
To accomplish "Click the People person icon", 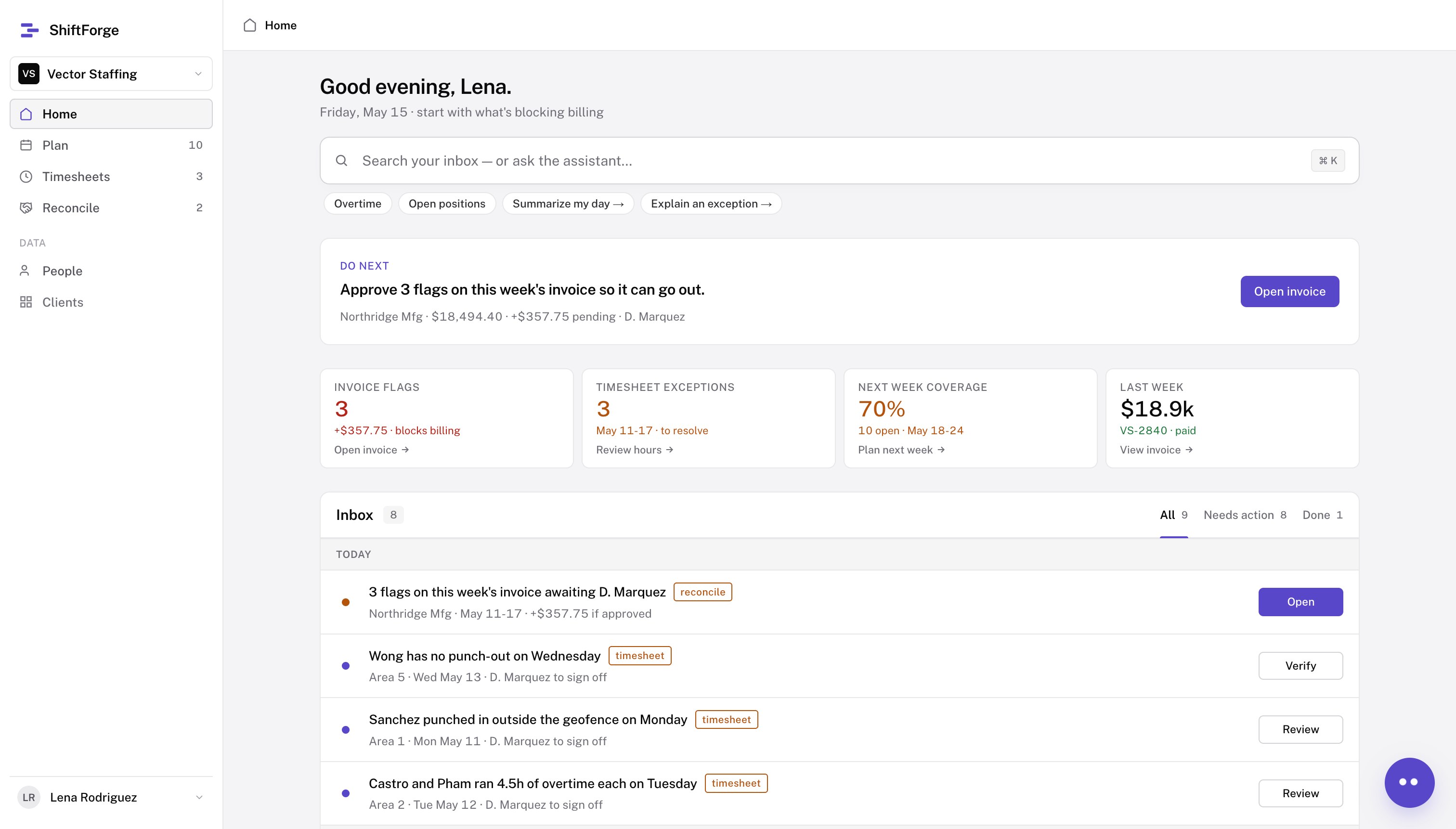I will 25,271.
